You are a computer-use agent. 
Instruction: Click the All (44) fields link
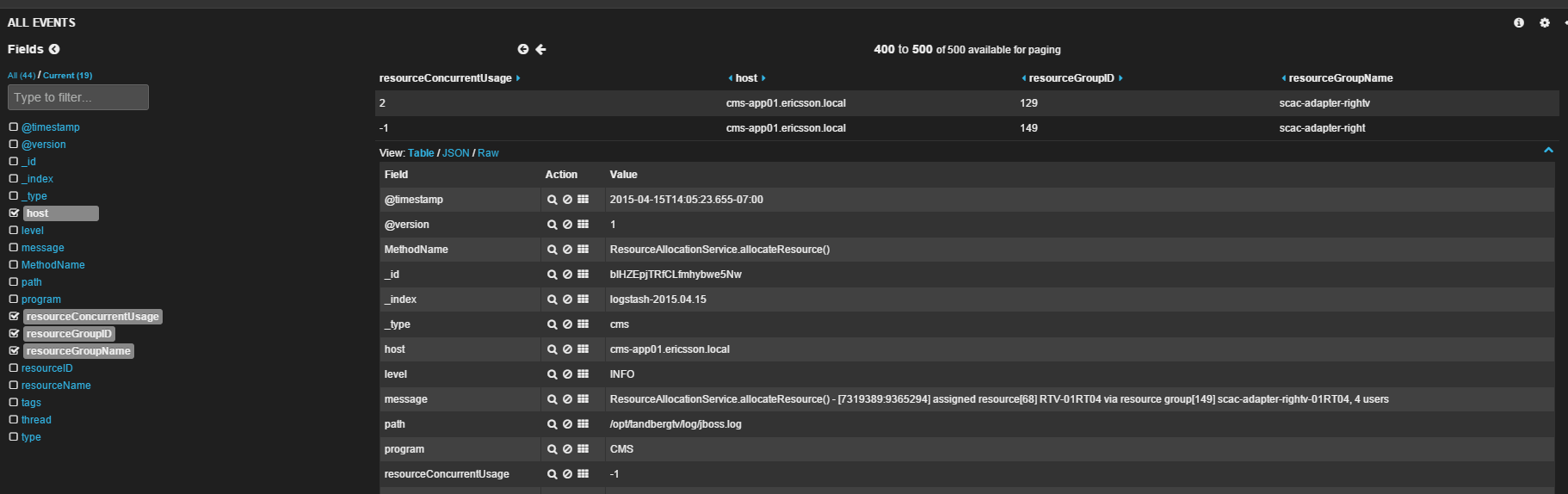coord(22,76)
